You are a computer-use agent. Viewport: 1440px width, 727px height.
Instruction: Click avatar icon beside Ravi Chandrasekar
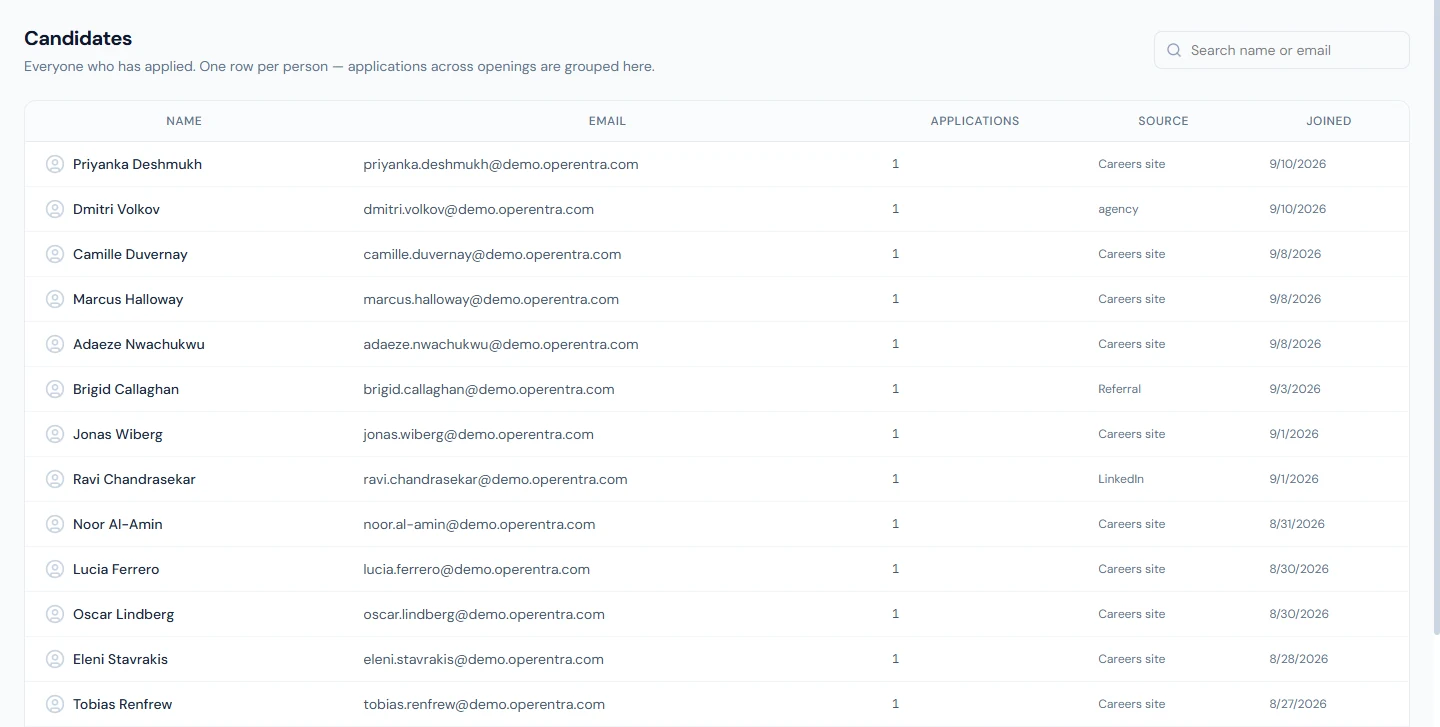tap(55, 479)
